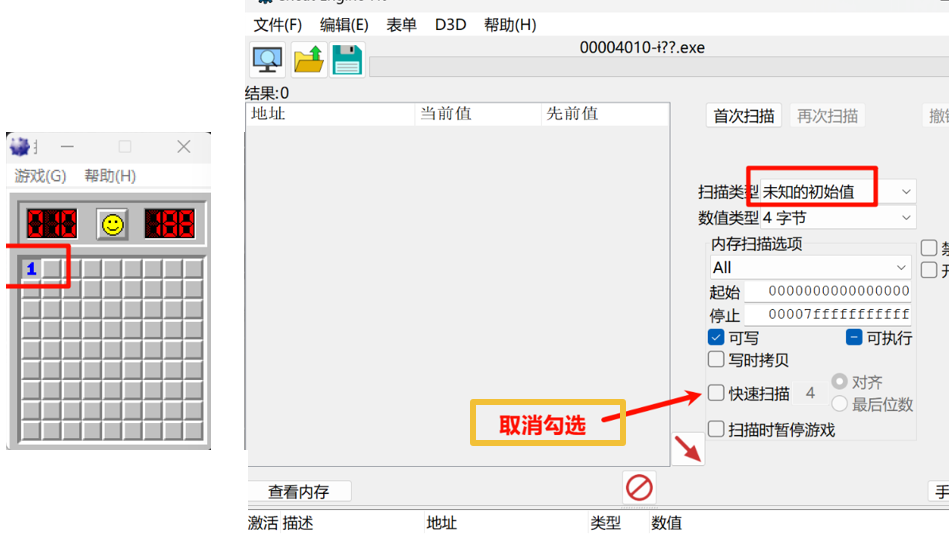Open the D3D menu
Viewport: 949px width, 552px height.
pos(450,25)
